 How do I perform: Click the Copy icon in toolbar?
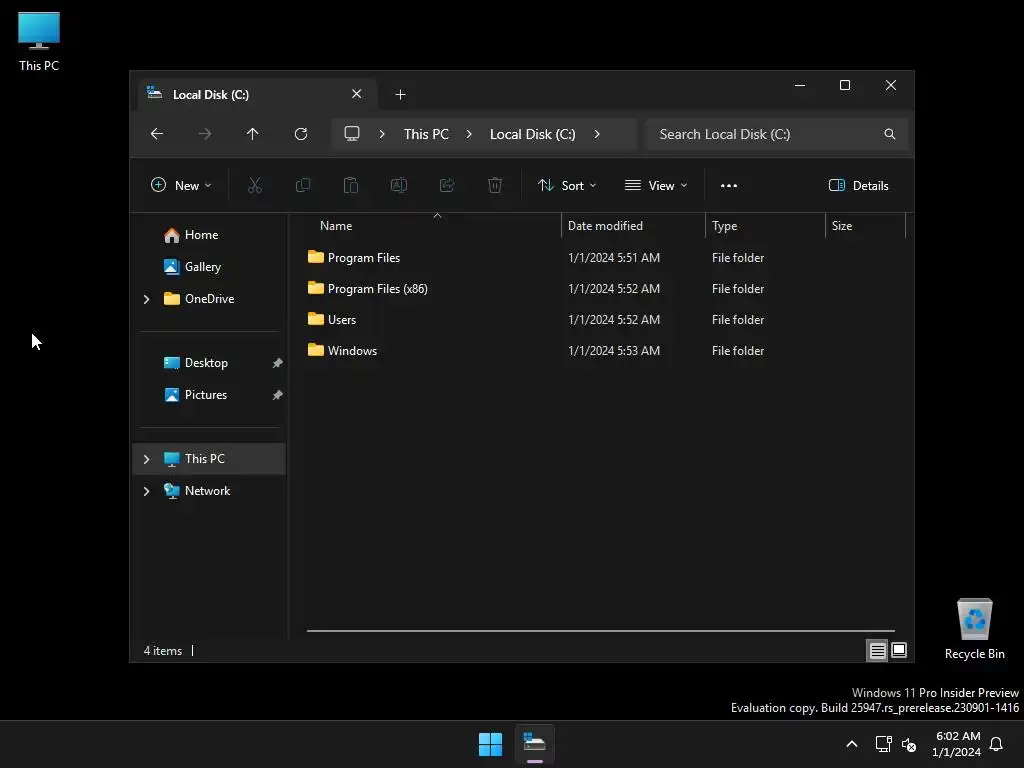pos(303,185)
